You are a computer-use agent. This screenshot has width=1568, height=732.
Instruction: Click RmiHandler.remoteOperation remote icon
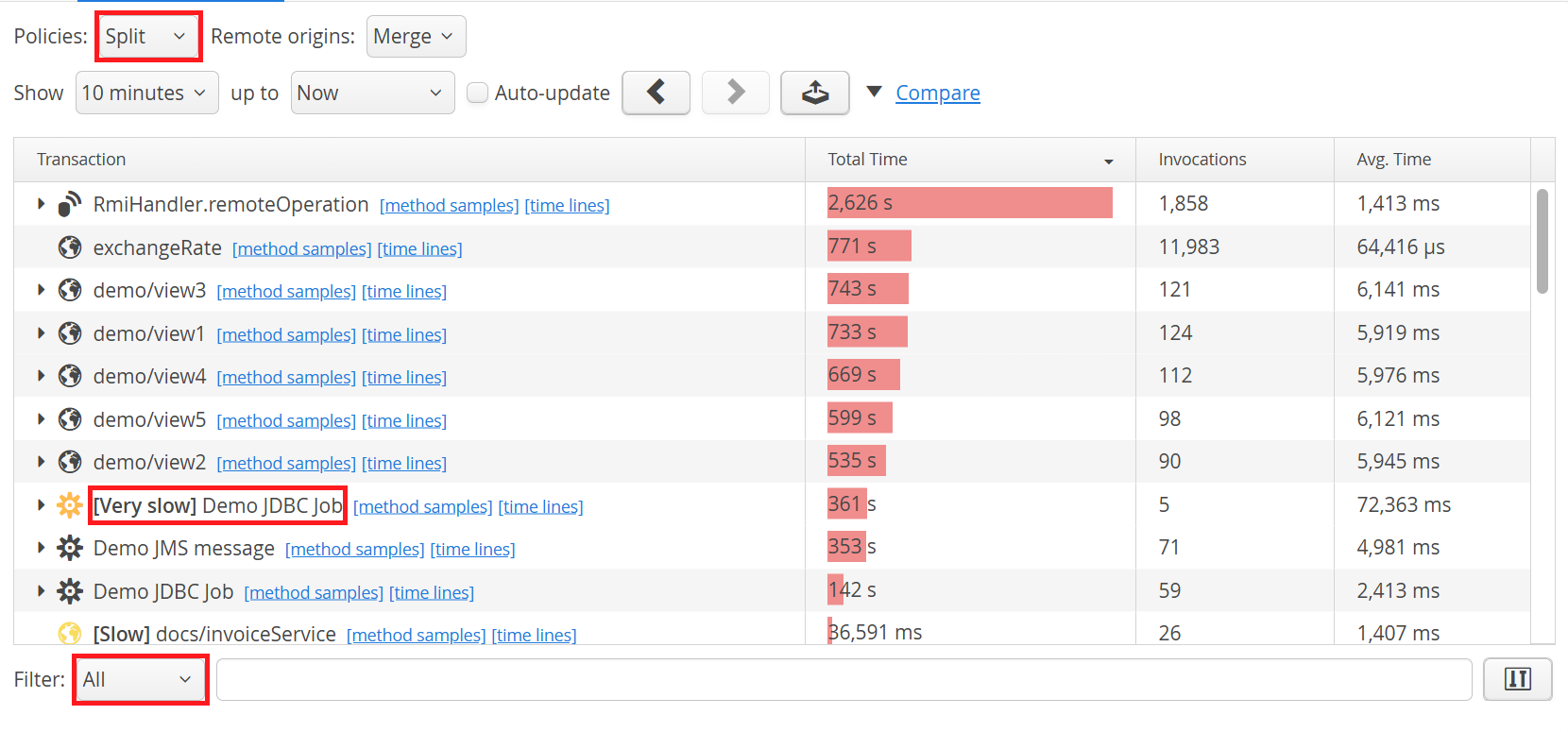click(70, 204)
